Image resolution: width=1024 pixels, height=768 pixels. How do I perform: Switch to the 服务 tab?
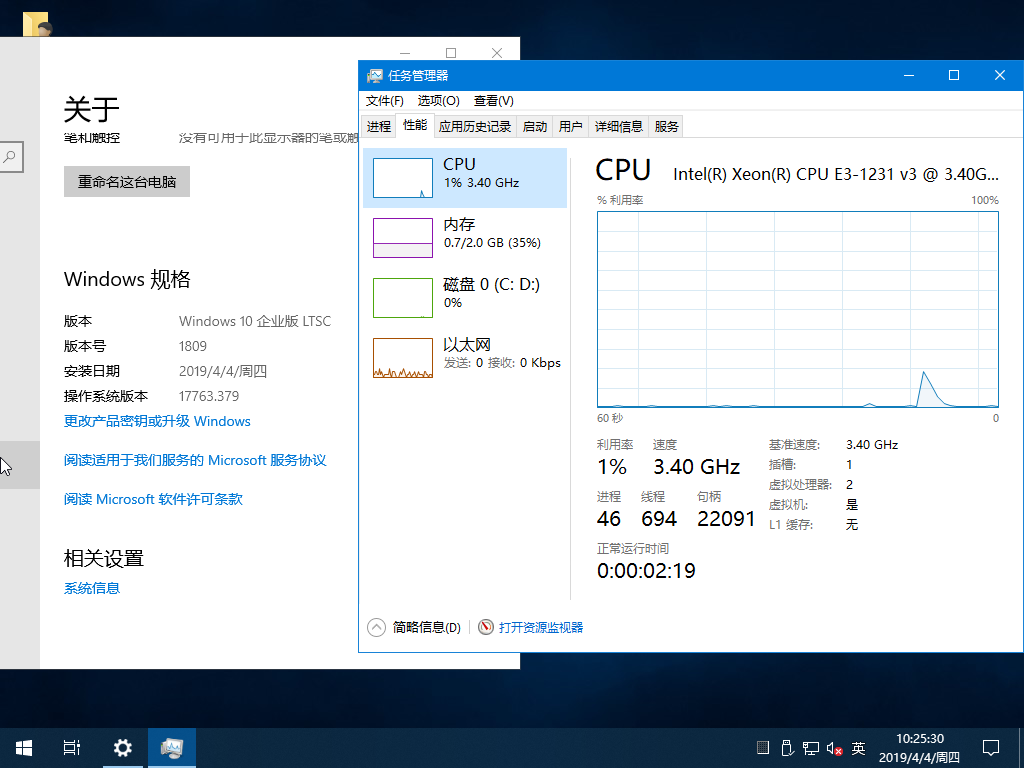(x=666, y=127)
